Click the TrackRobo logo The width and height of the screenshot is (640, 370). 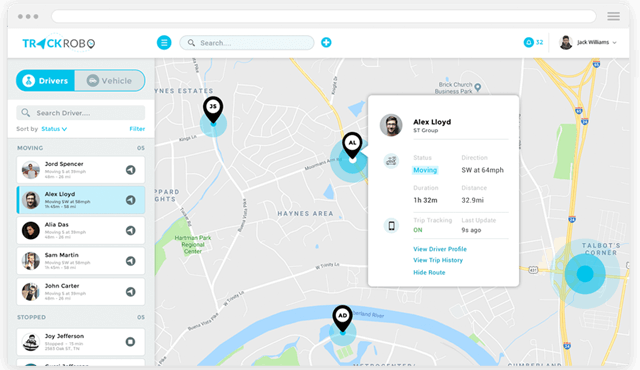coord(58,43)
